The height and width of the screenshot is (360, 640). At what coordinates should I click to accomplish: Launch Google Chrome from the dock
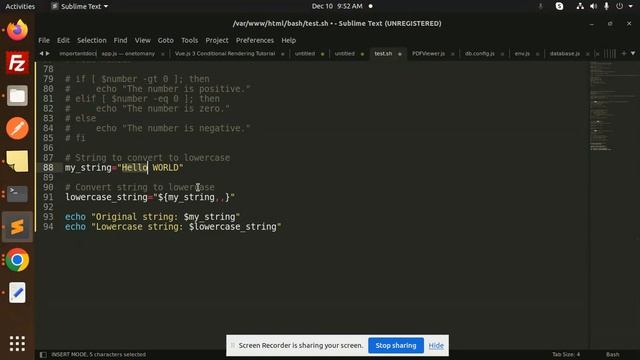[17, 260]
